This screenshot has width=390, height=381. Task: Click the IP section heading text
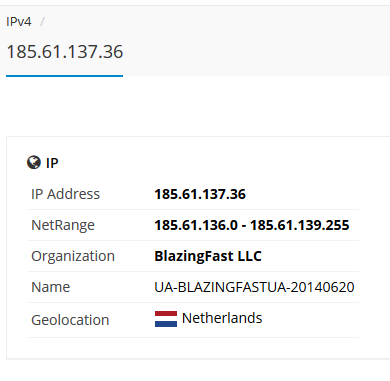coord(52,163)
